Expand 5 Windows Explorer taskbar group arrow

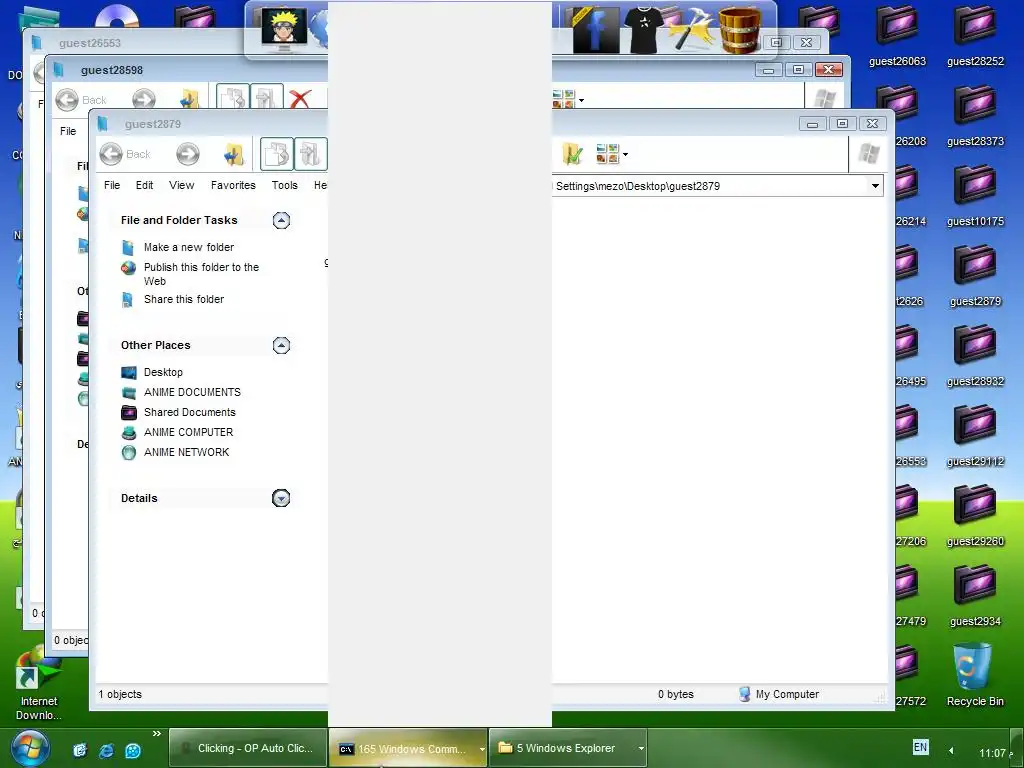click(x=641, y=749)
